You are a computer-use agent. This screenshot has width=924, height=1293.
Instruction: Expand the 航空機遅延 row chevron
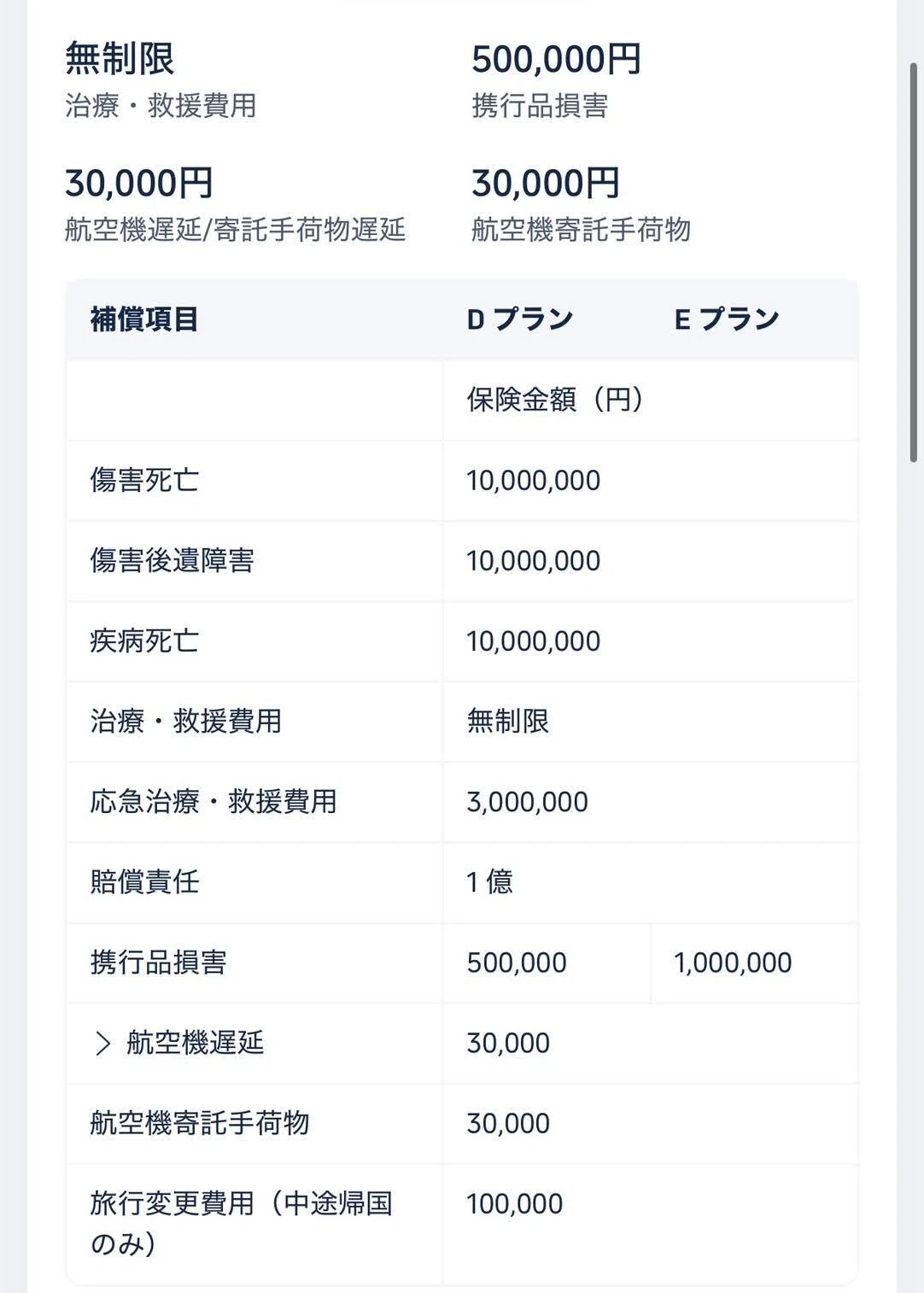coord(103,1044)
